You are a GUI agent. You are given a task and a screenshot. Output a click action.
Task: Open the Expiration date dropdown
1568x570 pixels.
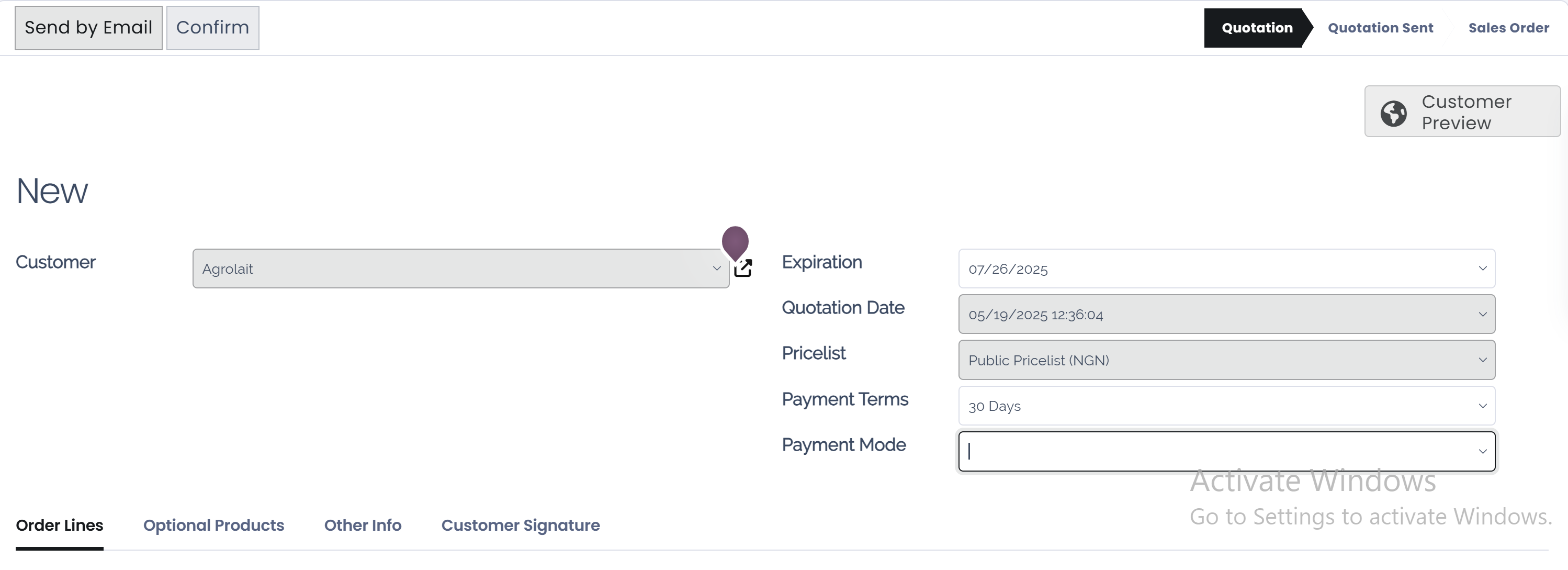[1482, 269]
